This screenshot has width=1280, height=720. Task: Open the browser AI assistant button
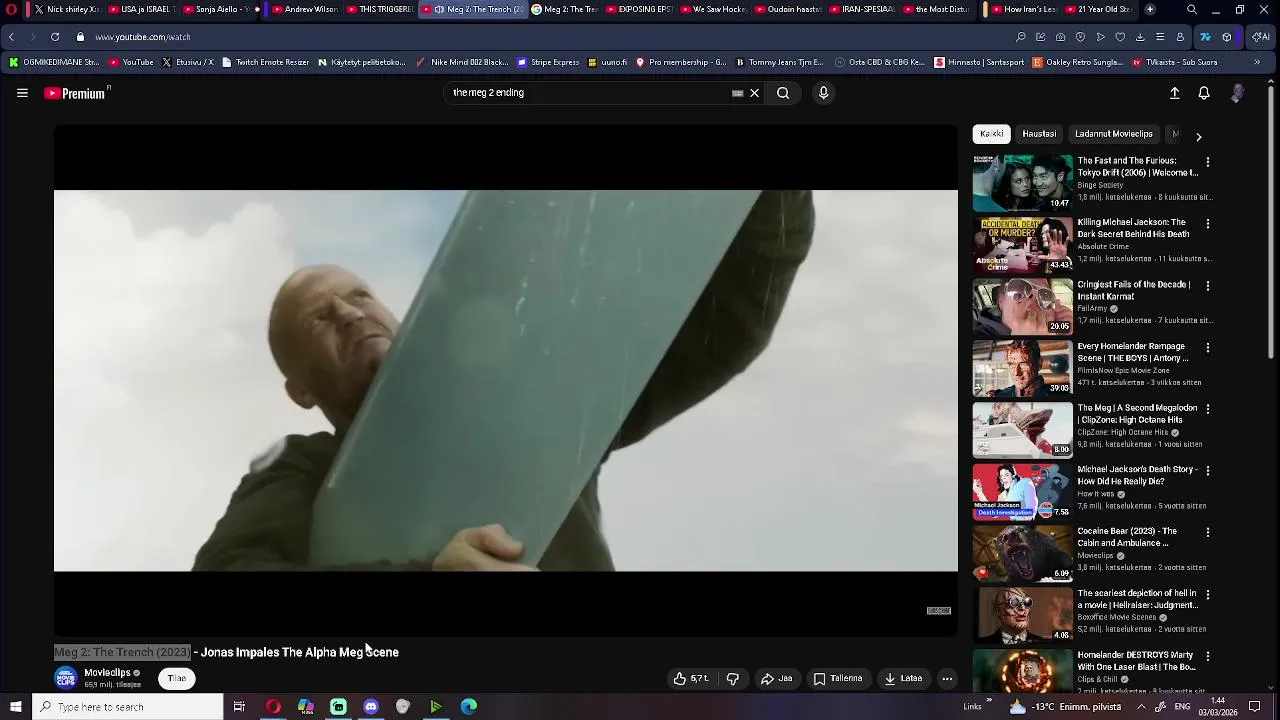pos(1261,37)
